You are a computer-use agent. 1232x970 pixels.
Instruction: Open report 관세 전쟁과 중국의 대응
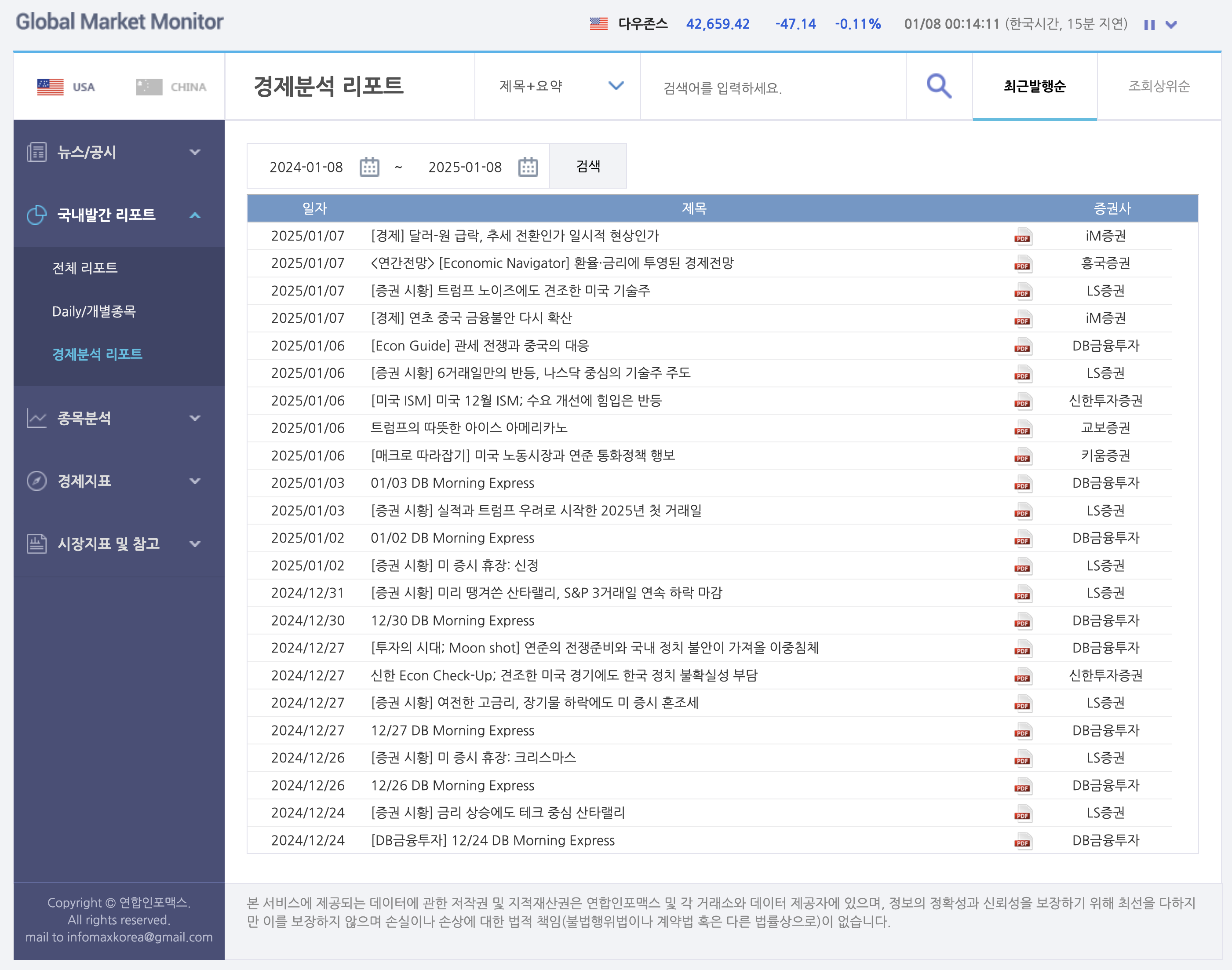480,346
